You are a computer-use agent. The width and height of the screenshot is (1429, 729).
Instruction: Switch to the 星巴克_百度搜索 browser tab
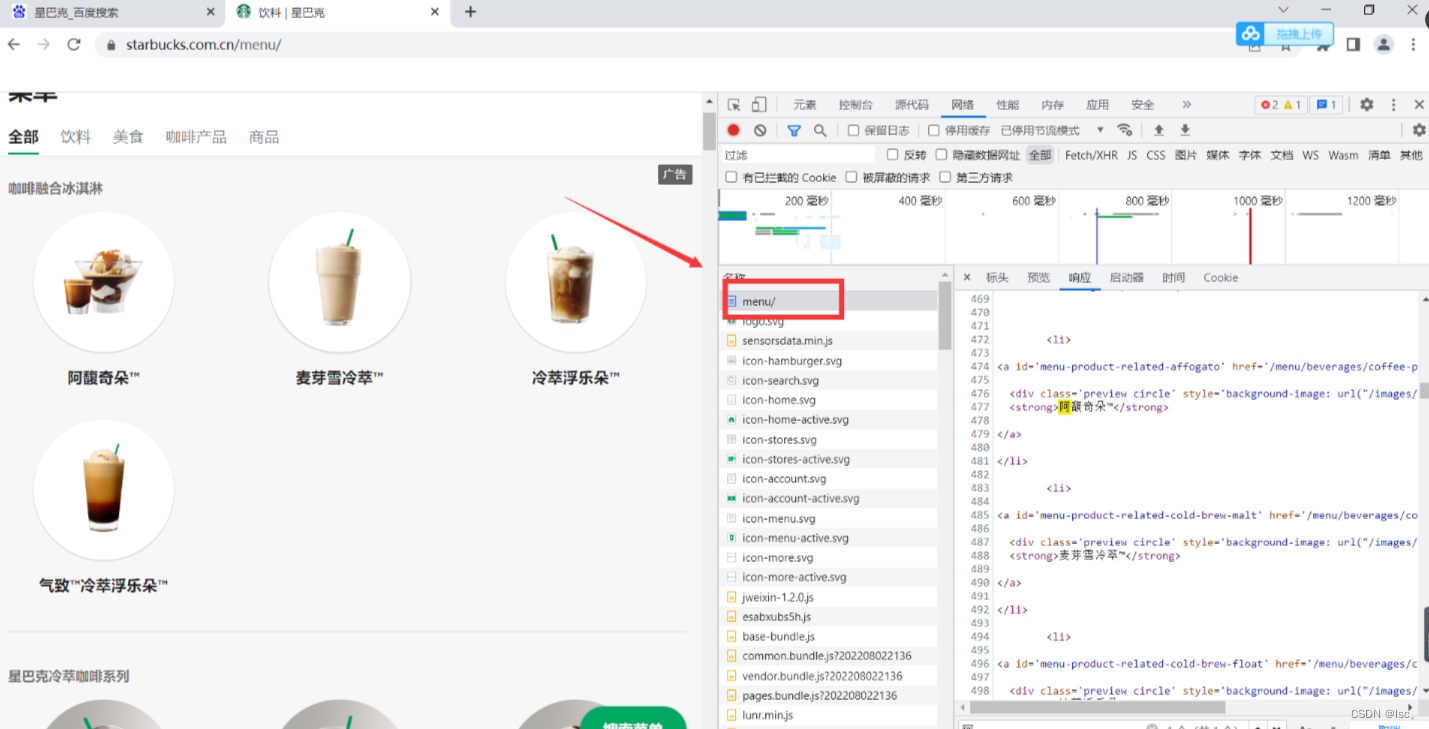pos(112,13)
